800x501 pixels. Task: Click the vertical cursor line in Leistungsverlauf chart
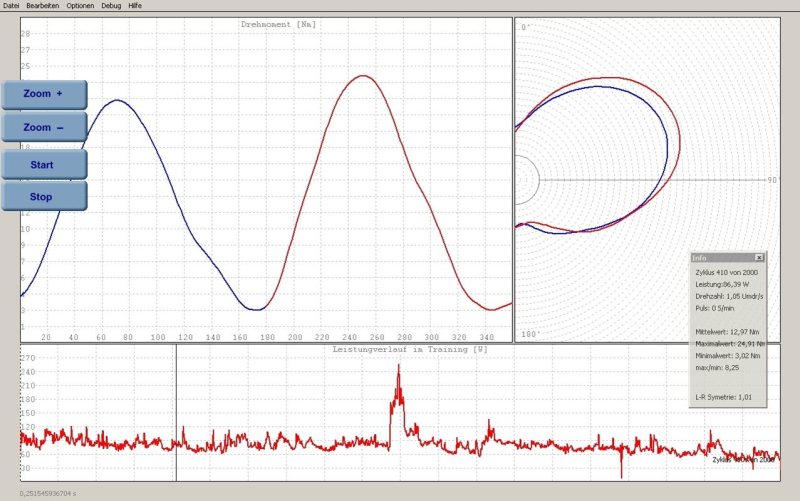(176, 420)
